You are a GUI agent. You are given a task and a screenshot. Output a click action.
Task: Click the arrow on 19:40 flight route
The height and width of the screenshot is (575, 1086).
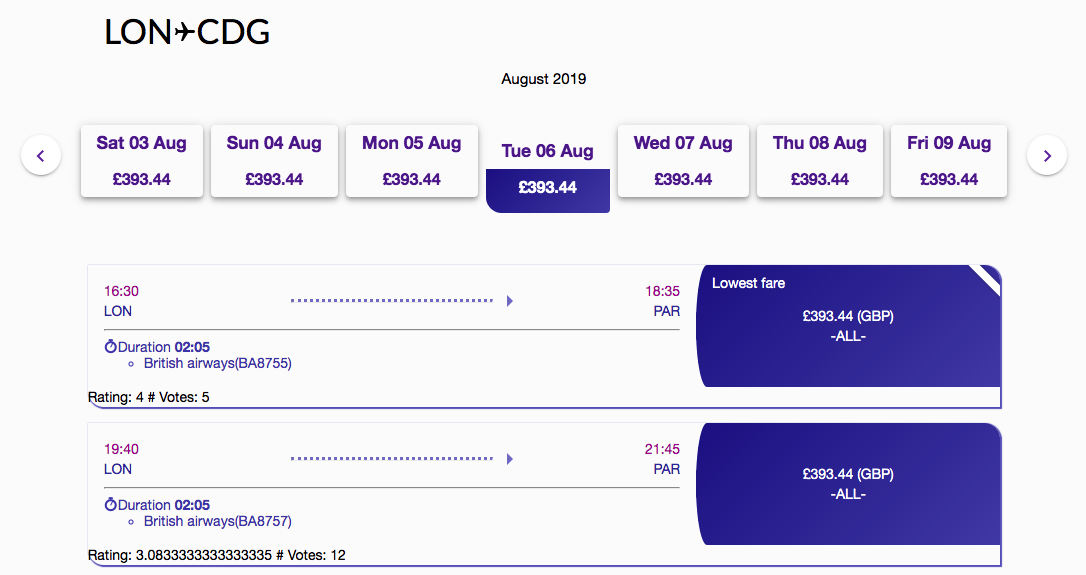tap(510, 459)
